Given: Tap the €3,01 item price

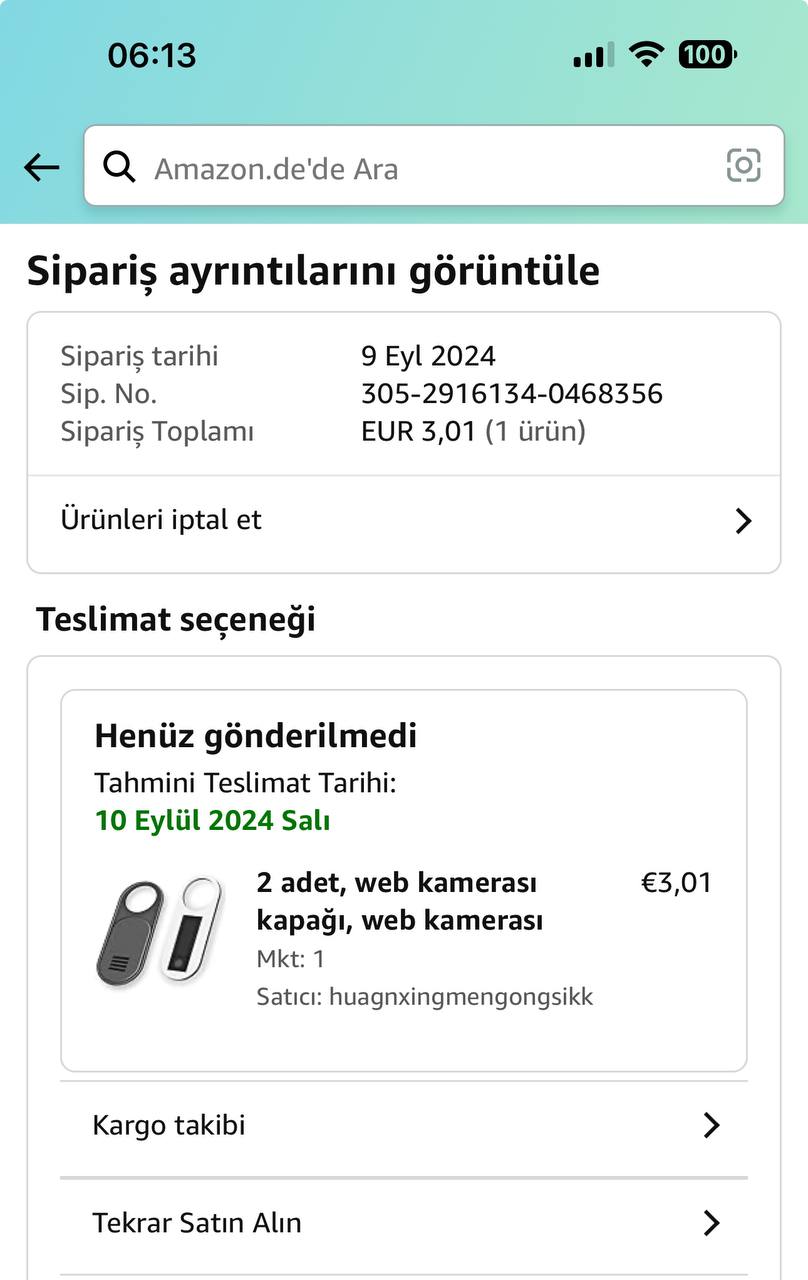Looking at the screenshot, I should pyautogui.click(x=676, y=883).
